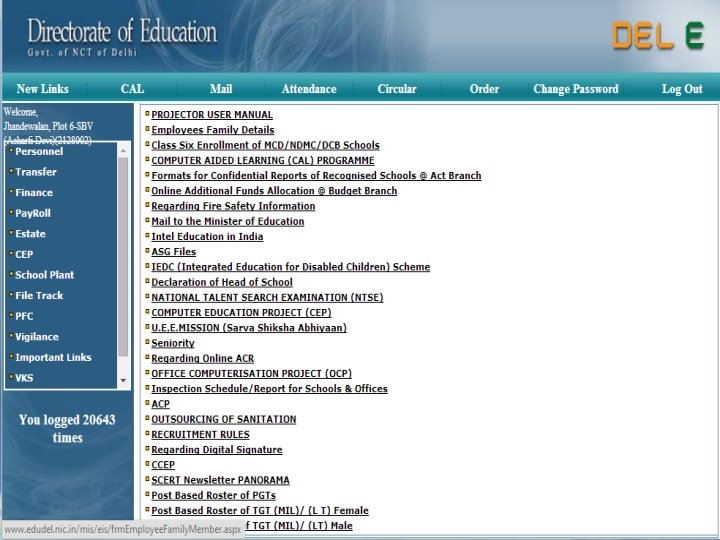Open COMPUTER AIDED LEARNING (CAL) PROGRAMME link
This screenshot has height=540, width=720.
pos(263,160)
